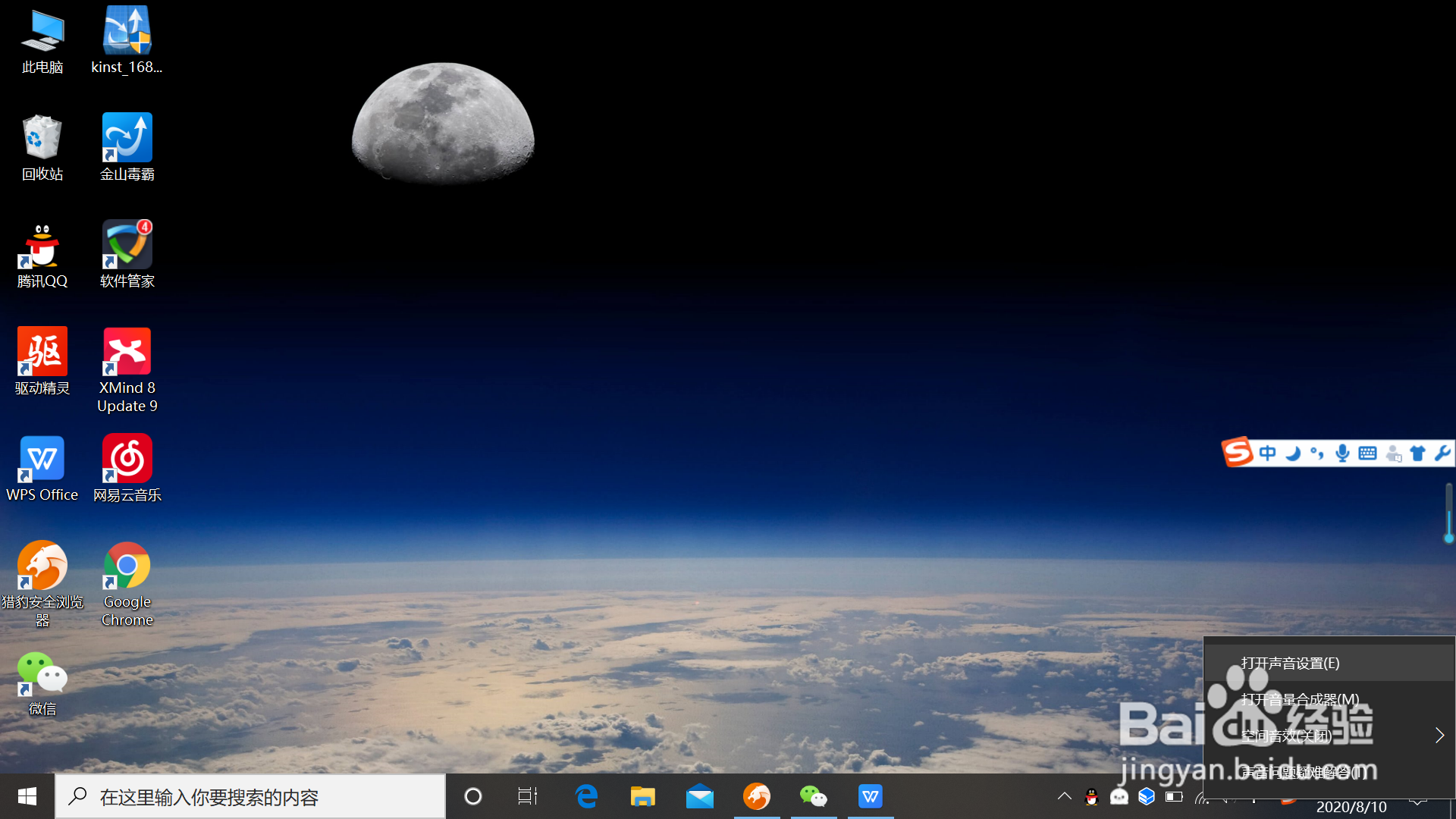This screenshot has width=1456, height=819.
Task: Click the blue cube tray icon
Action: point(1147,796)
